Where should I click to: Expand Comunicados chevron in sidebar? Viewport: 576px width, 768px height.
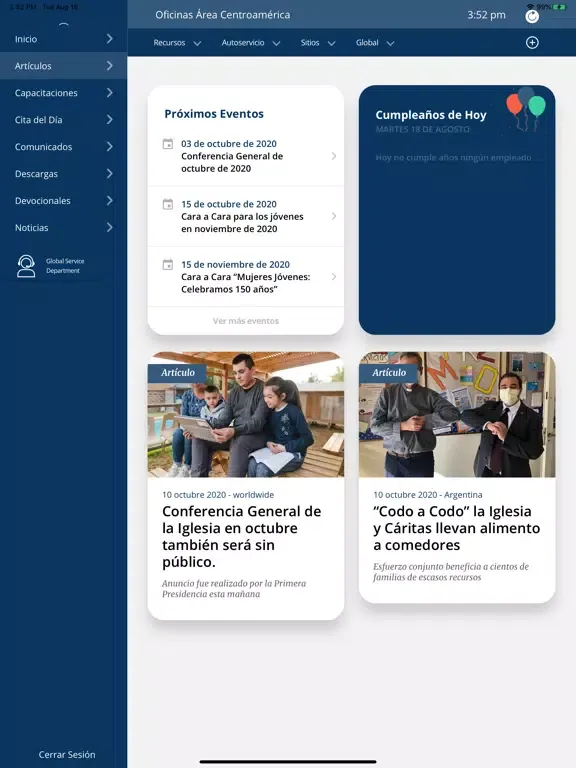(x=110, y=146)
